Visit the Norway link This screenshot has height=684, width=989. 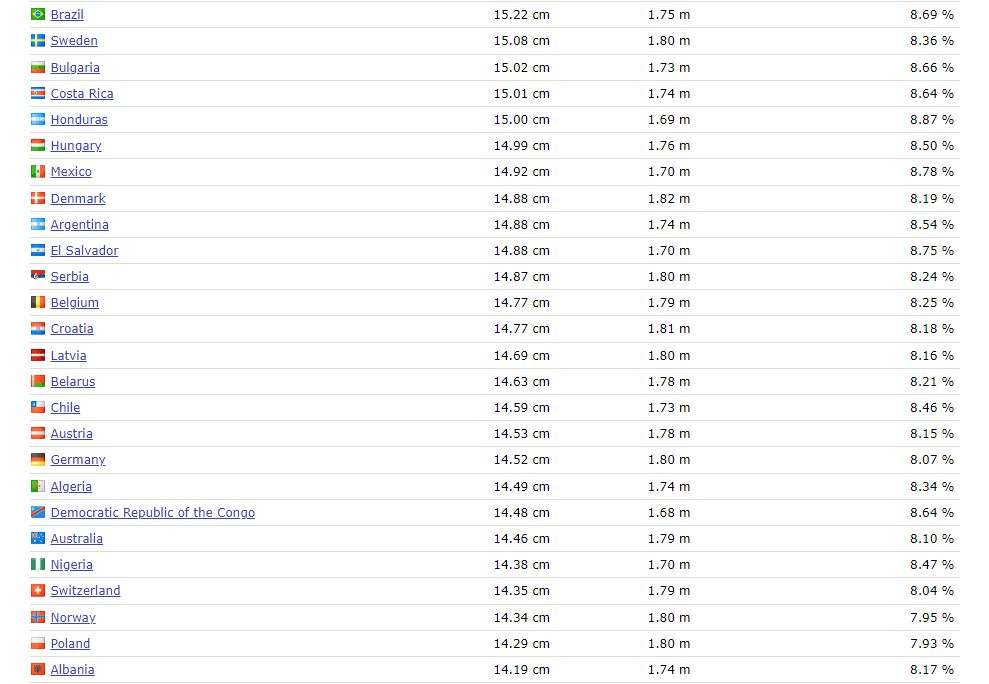click(x=73, y=618)
